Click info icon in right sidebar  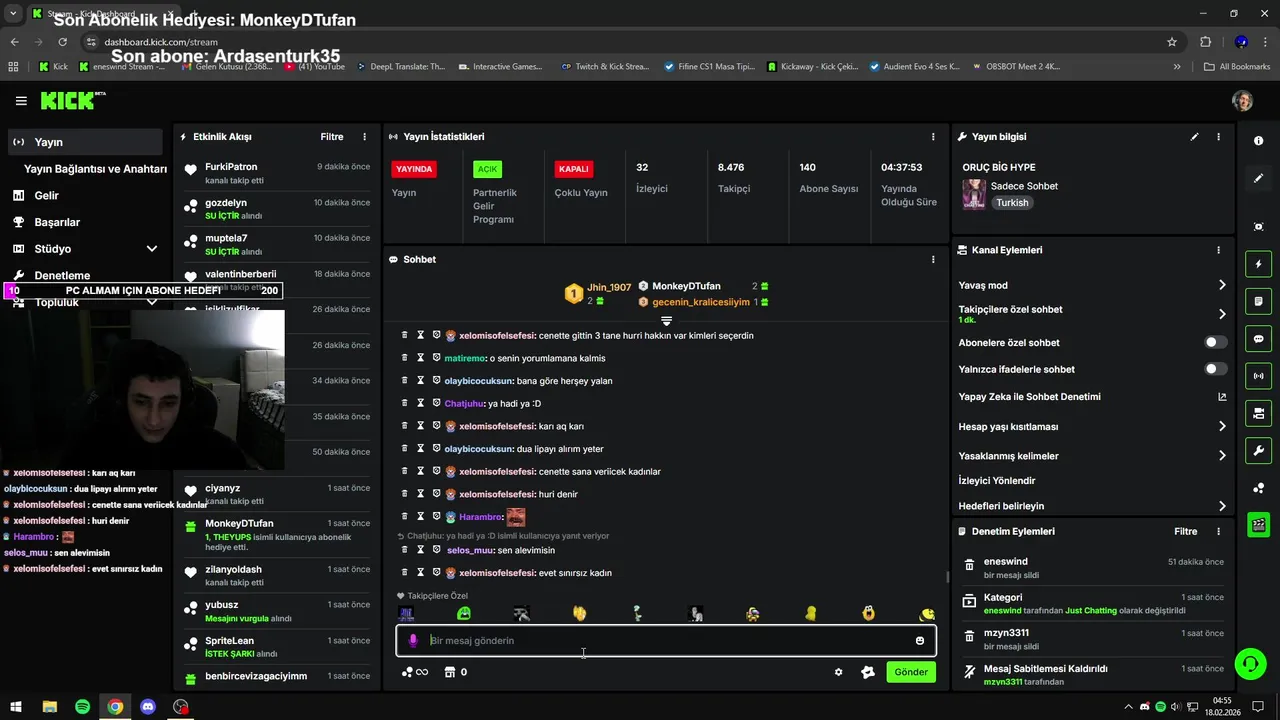[1258, 141]
